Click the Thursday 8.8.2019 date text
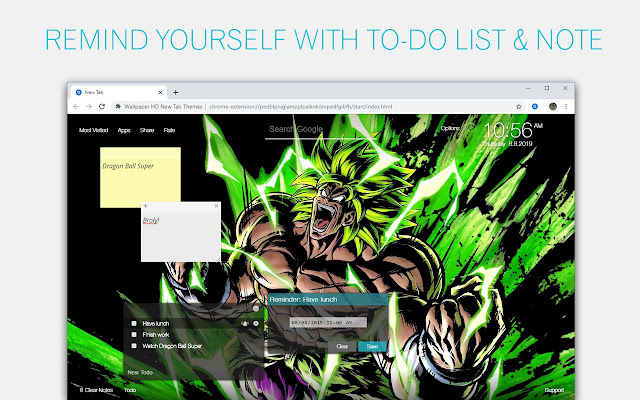Viewport: 640px width, 400px height. click(x=508, y=144)
